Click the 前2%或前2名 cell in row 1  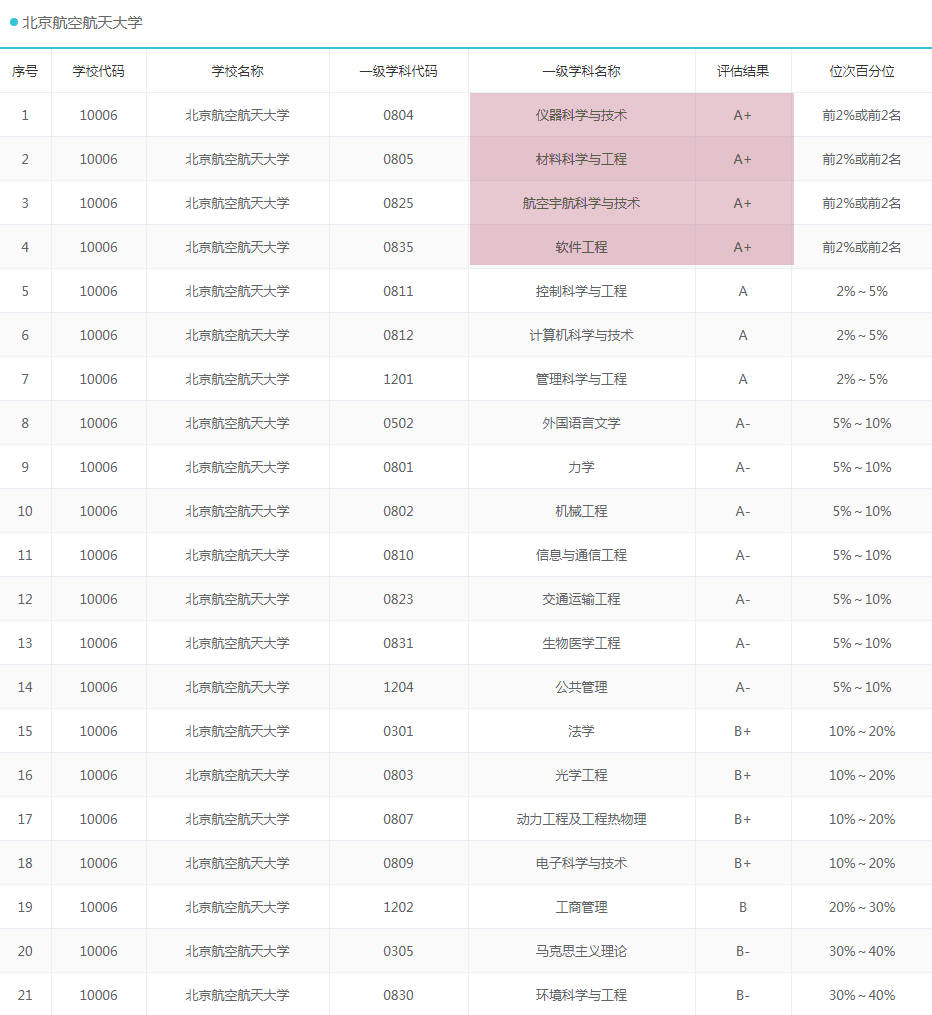(x=862, y=115)
